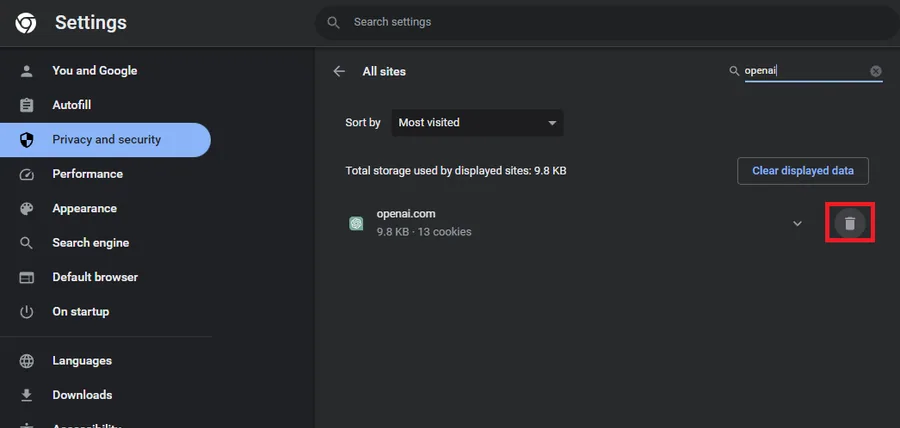Click the magnifier Search engine icon
The image size is (900, 428).
click(x=26, y=243)
